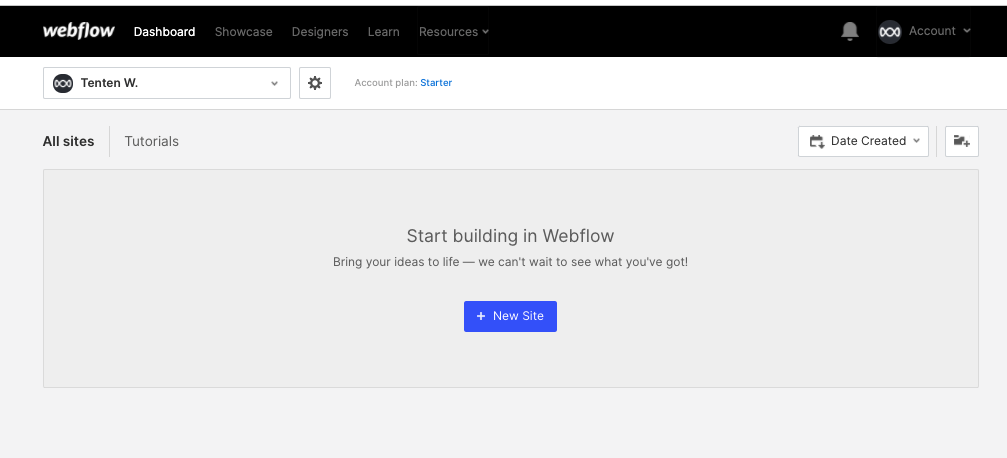Viewport: 1007px width, 458px height.
Task: Switch to the Tutorials tab
Action: 151,141
